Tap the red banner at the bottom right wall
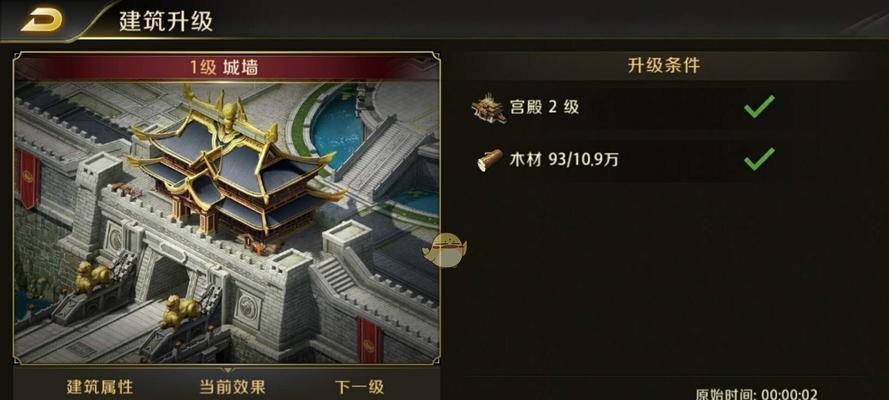The image size is (889, 400). pyautogui.click(x=369, y=339)
